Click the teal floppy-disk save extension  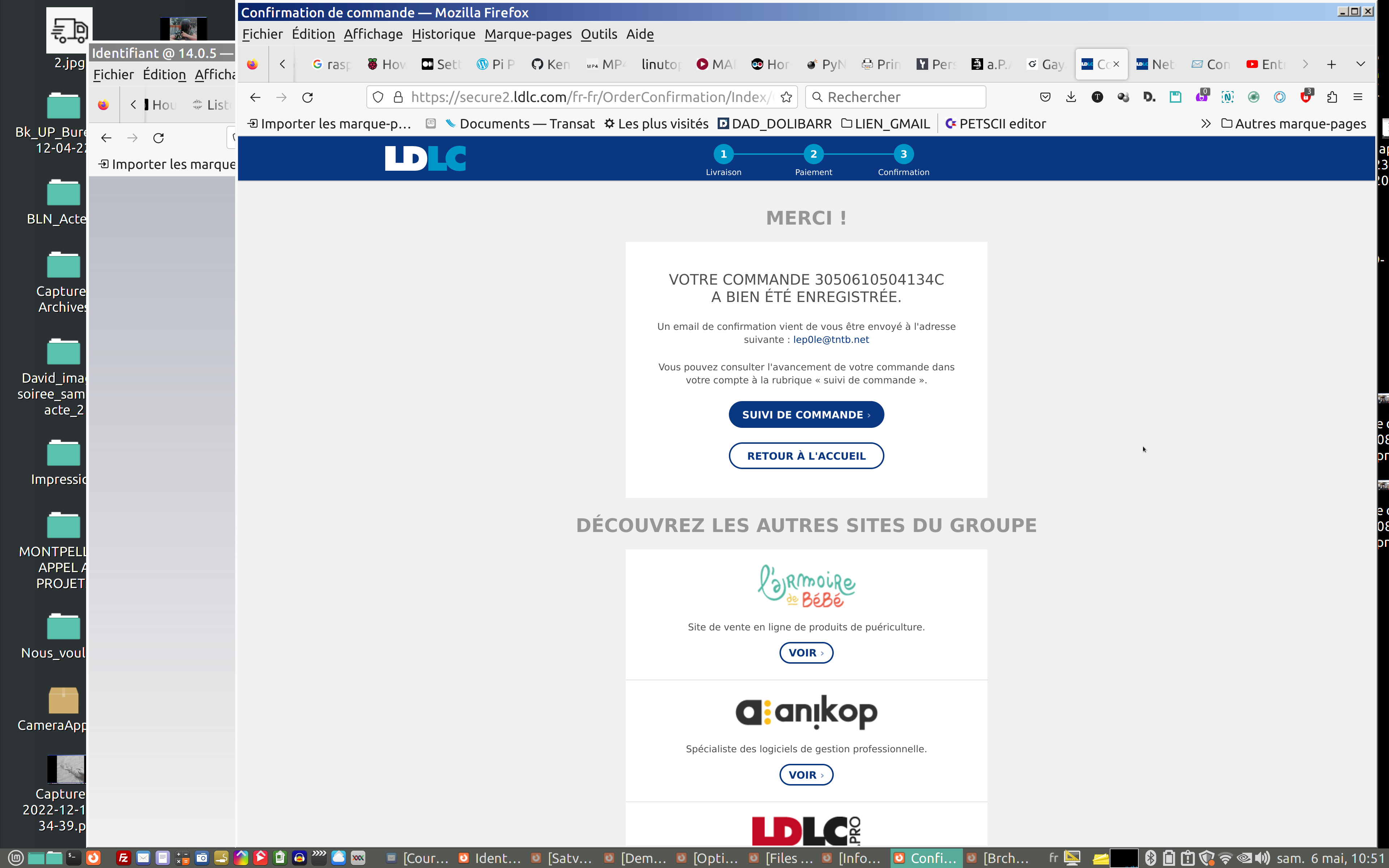point(1176,97)
